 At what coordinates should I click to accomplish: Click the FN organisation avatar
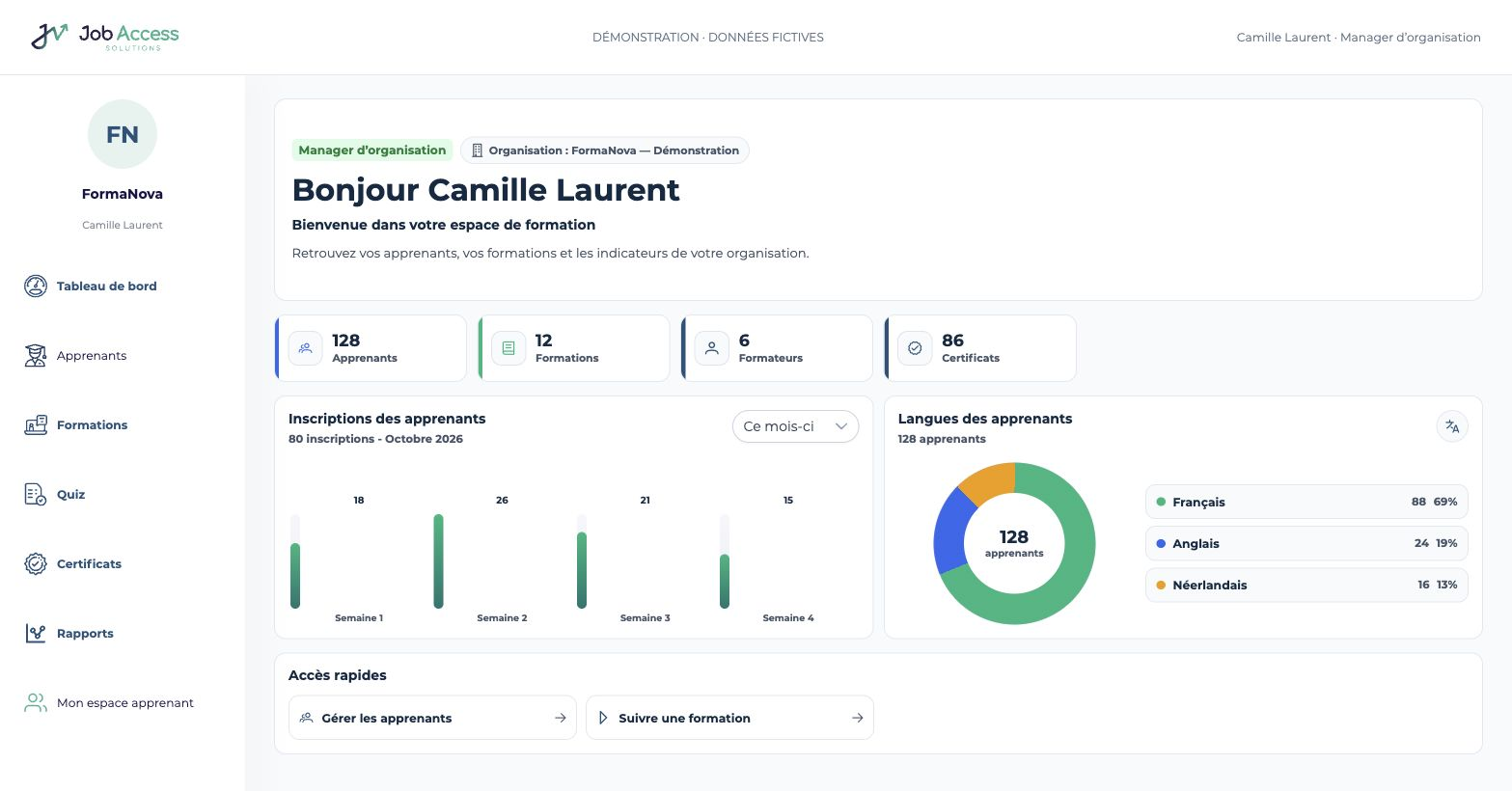click(123, 134)
